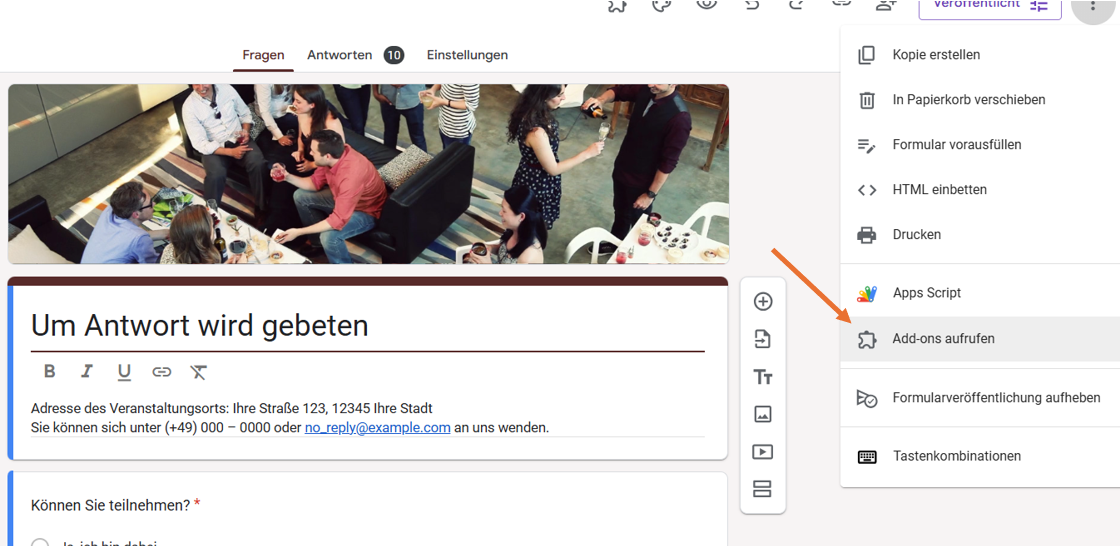This screenshot has height=546, width=1120.
Task: Open the theme palette customization icon
Action: click(x=662, y=5)
